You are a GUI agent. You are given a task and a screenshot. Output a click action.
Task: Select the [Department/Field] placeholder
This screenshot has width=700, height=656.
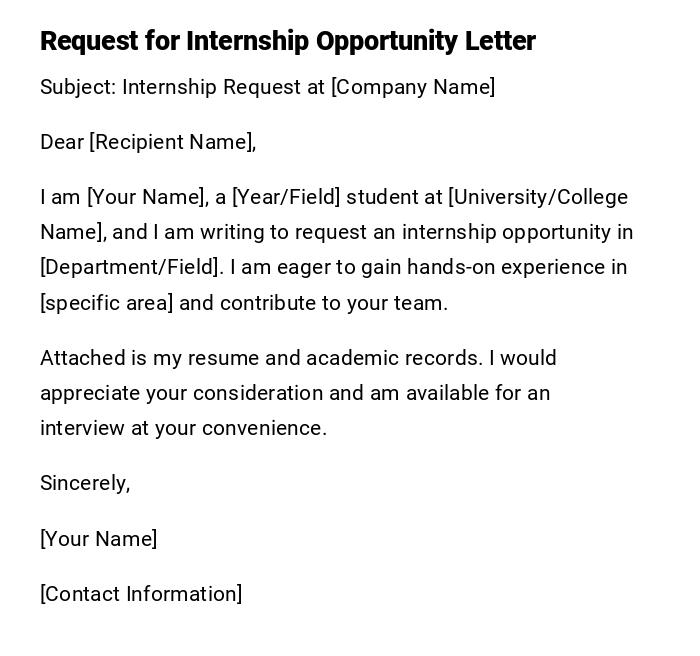coord(132,267)
